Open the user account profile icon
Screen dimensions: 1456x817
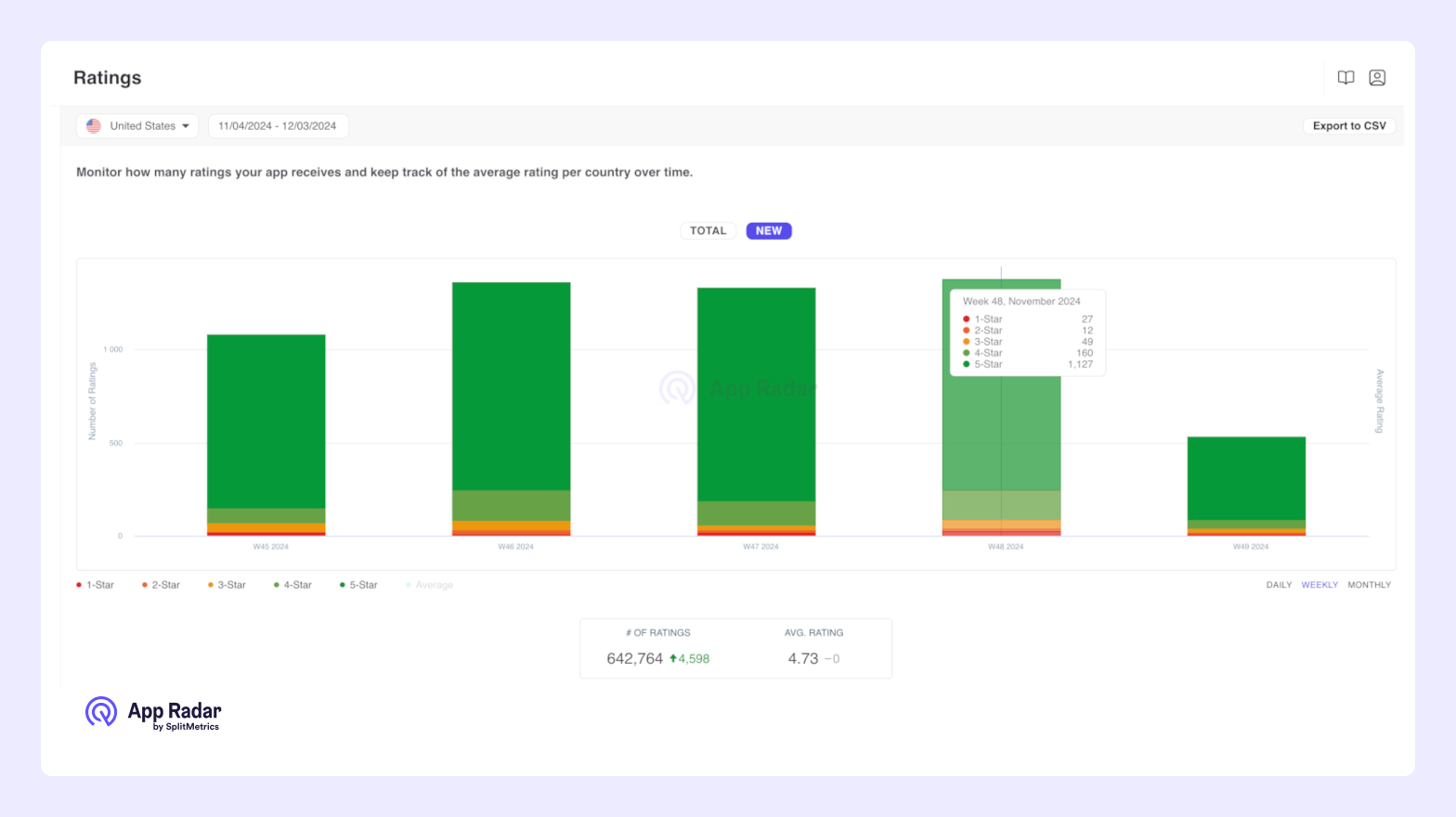pyautogui.click(x=1377, y=78)
